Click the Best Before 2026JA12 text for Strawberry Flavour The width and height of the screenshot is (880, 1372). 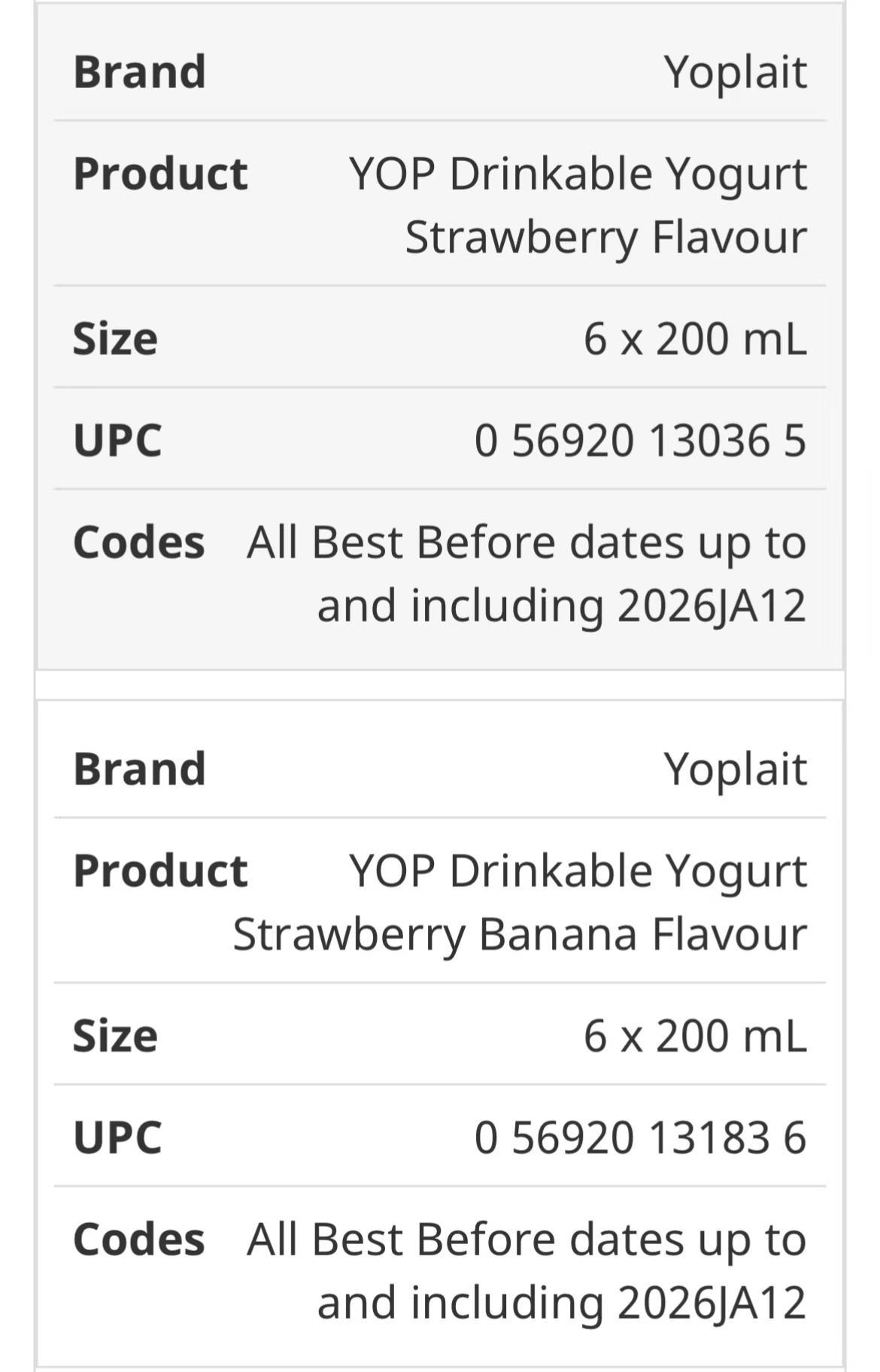(x=526, y=574)
